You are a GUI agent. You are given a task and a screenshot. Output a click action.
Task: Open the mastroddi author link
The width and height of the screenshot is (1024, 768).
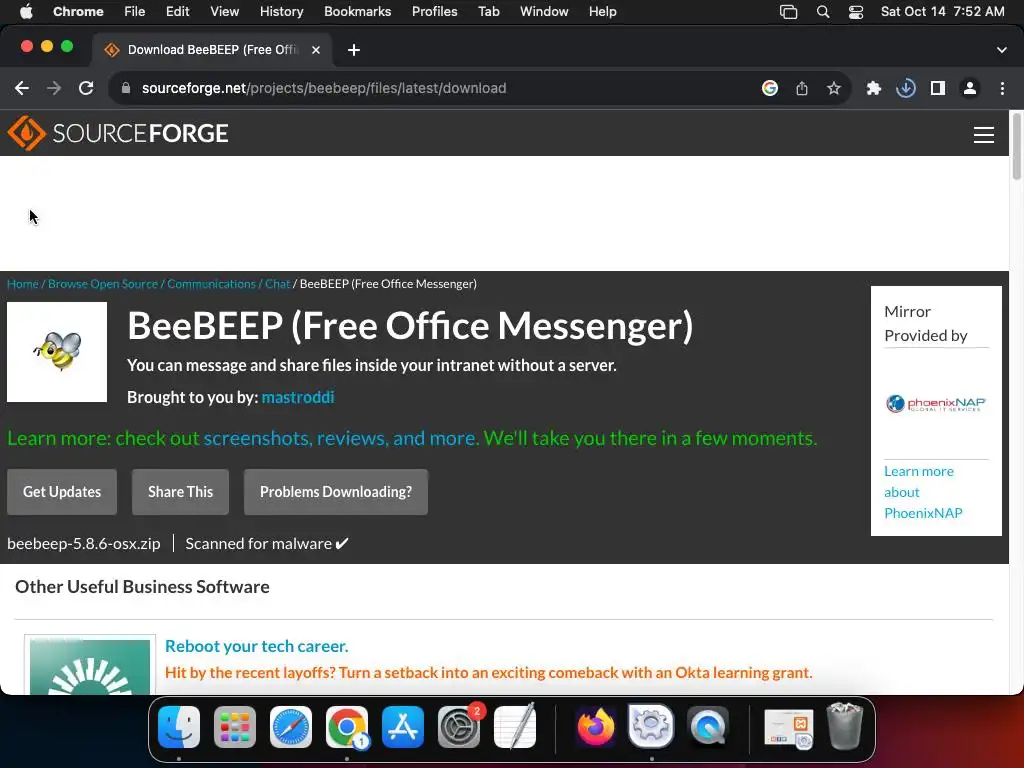(x=298, y=397)
